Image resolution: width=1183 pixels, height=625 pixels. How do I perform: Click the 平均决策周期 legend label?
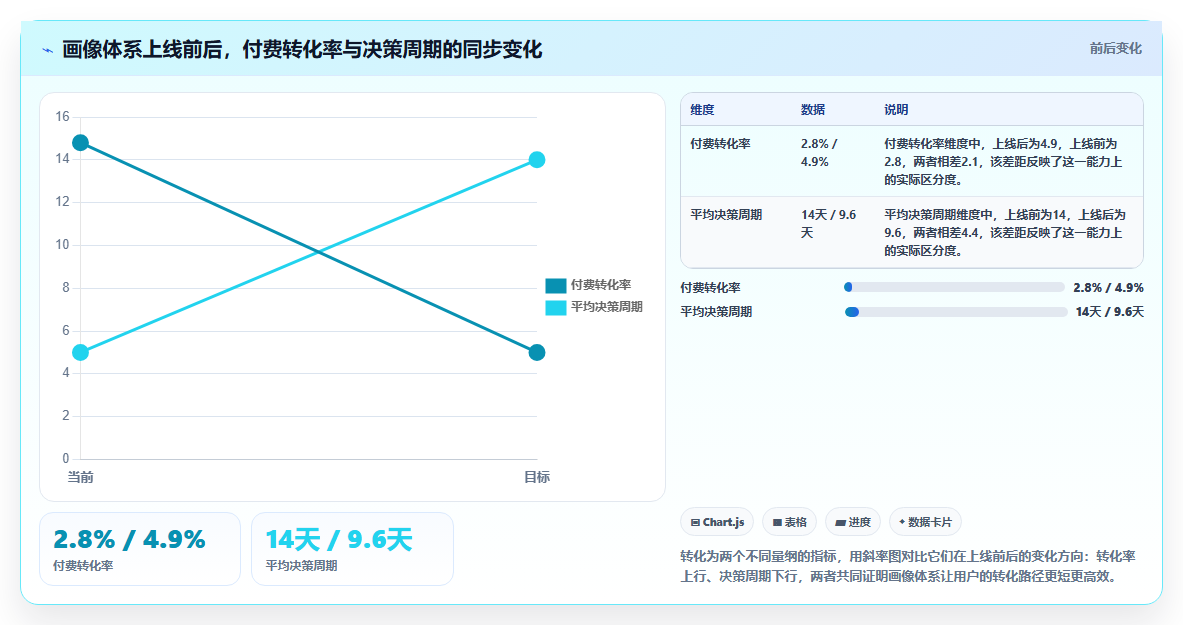tap(607, 306)
